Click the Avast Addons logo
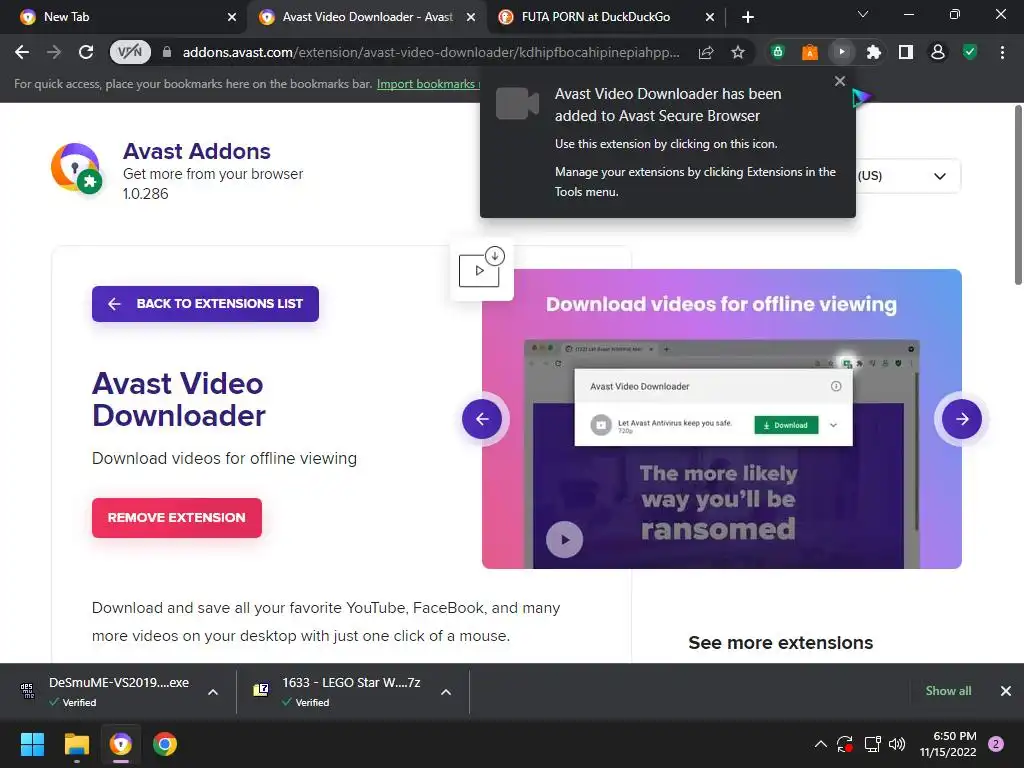The image size is (1024, 768). click(76, 168)
